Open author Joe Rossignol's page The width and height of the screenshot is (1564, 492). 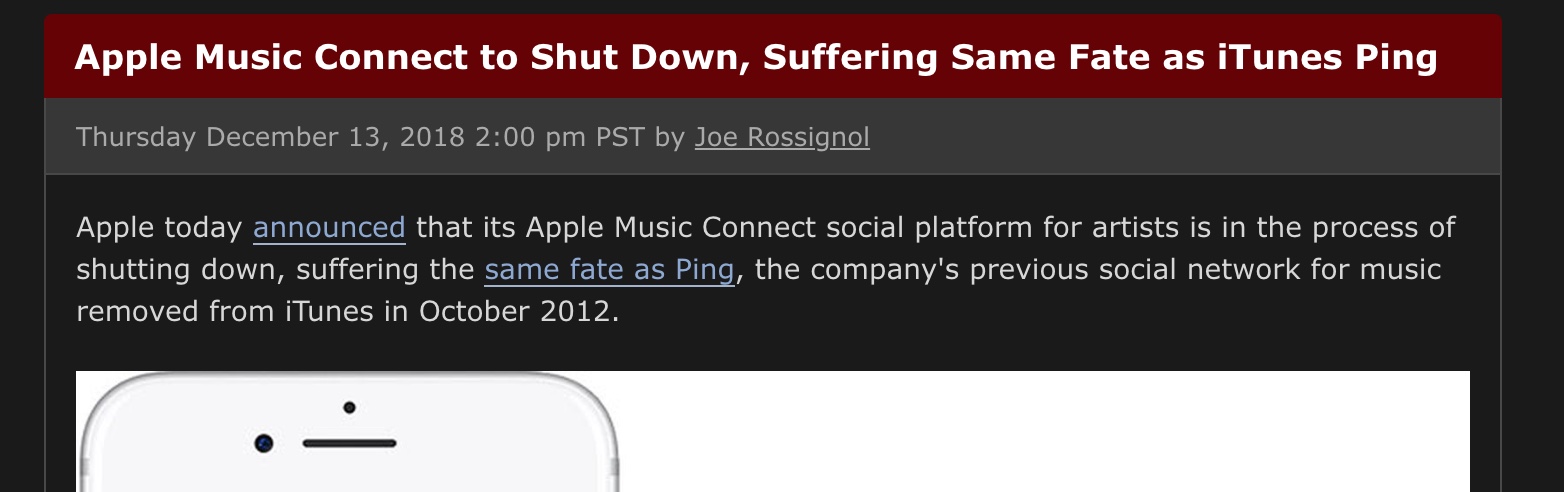pyautogui.click(x=782, y=137)
